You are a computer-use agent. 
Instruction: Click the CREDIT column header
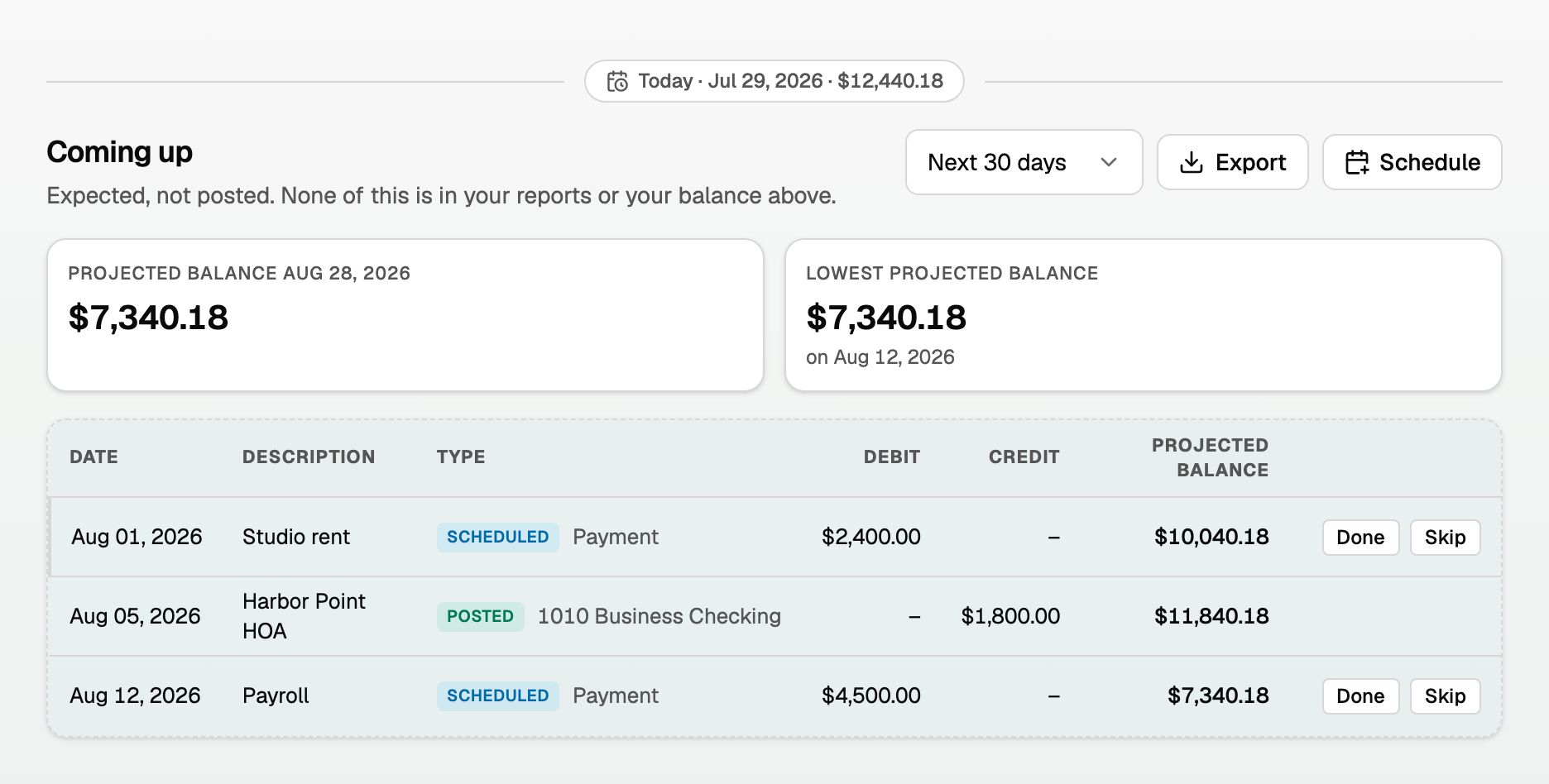tap(1024, 457)
